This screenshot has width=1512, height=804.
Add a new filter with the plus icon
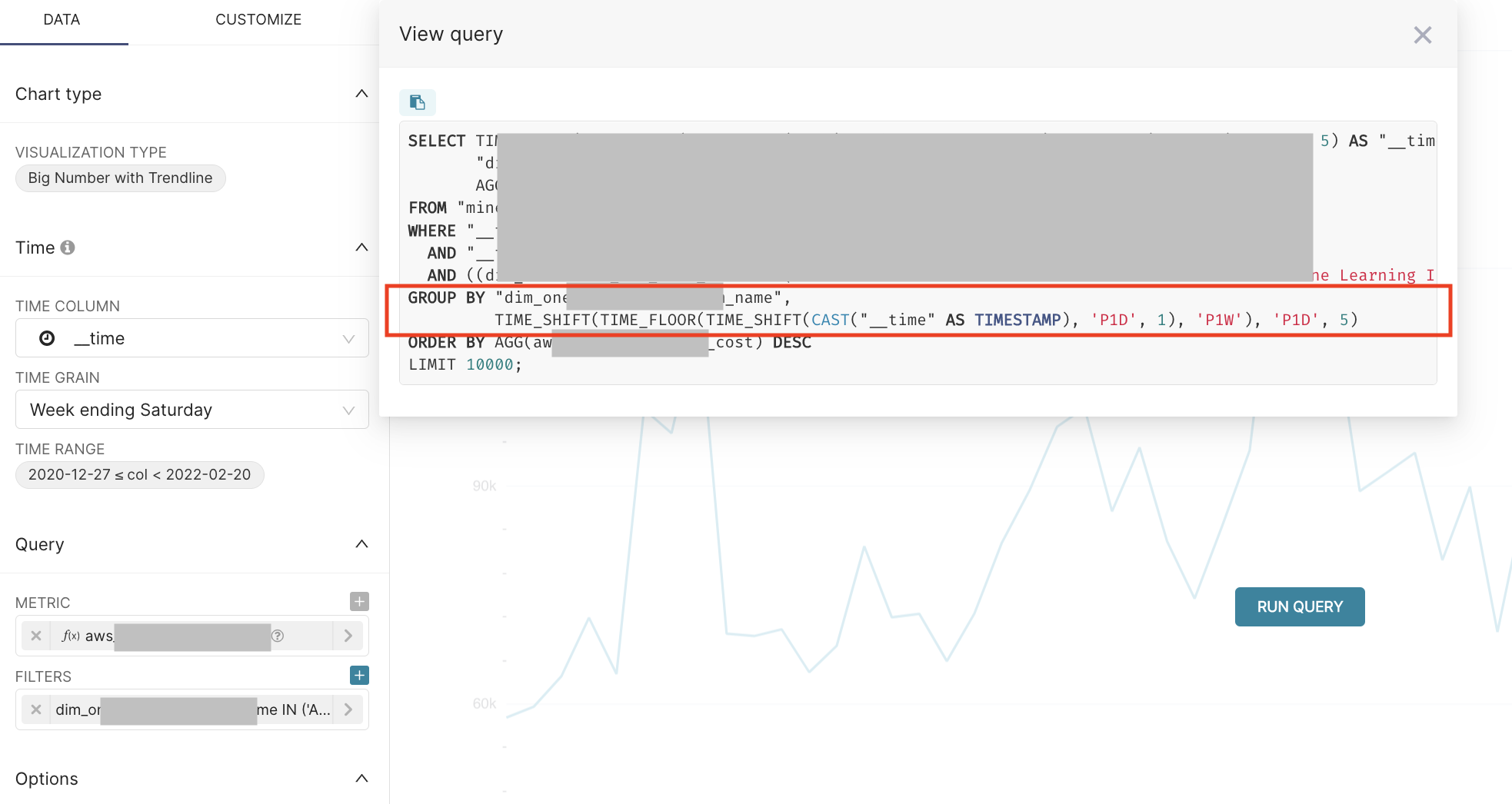pyautogui.click(x=358, y=675)
